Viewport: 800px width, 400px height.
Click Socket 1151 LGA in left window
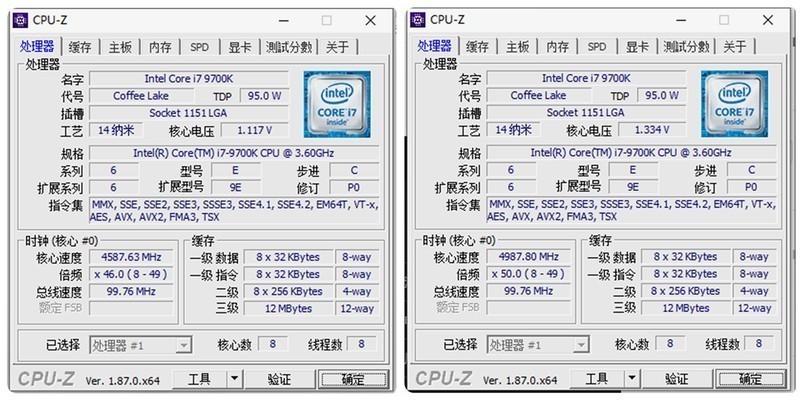coord(189,113)
